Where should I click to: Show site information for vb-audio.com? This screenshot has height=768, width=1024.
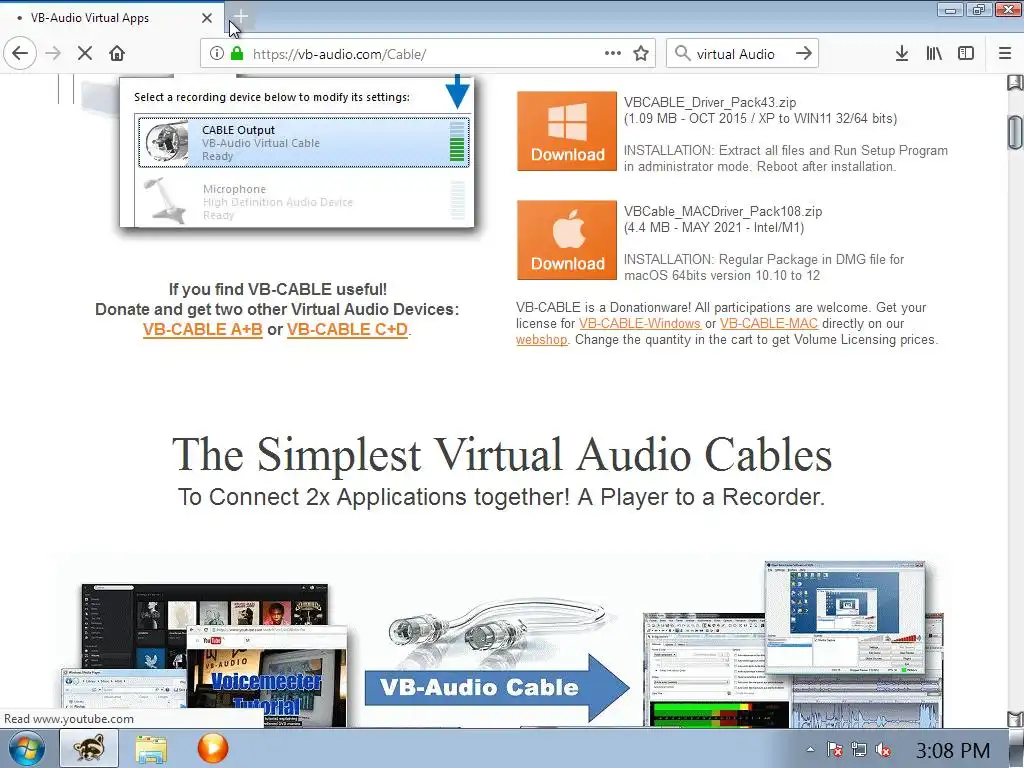(216, 54)
